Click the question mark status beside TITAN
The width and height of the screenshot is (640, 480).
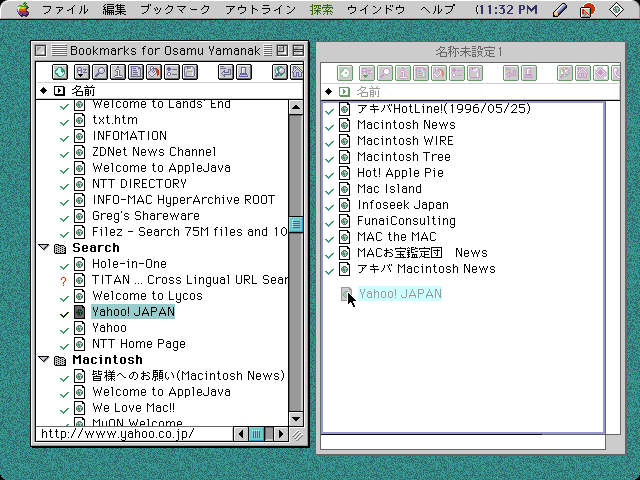pyautogui.click(x=63, y=281)
